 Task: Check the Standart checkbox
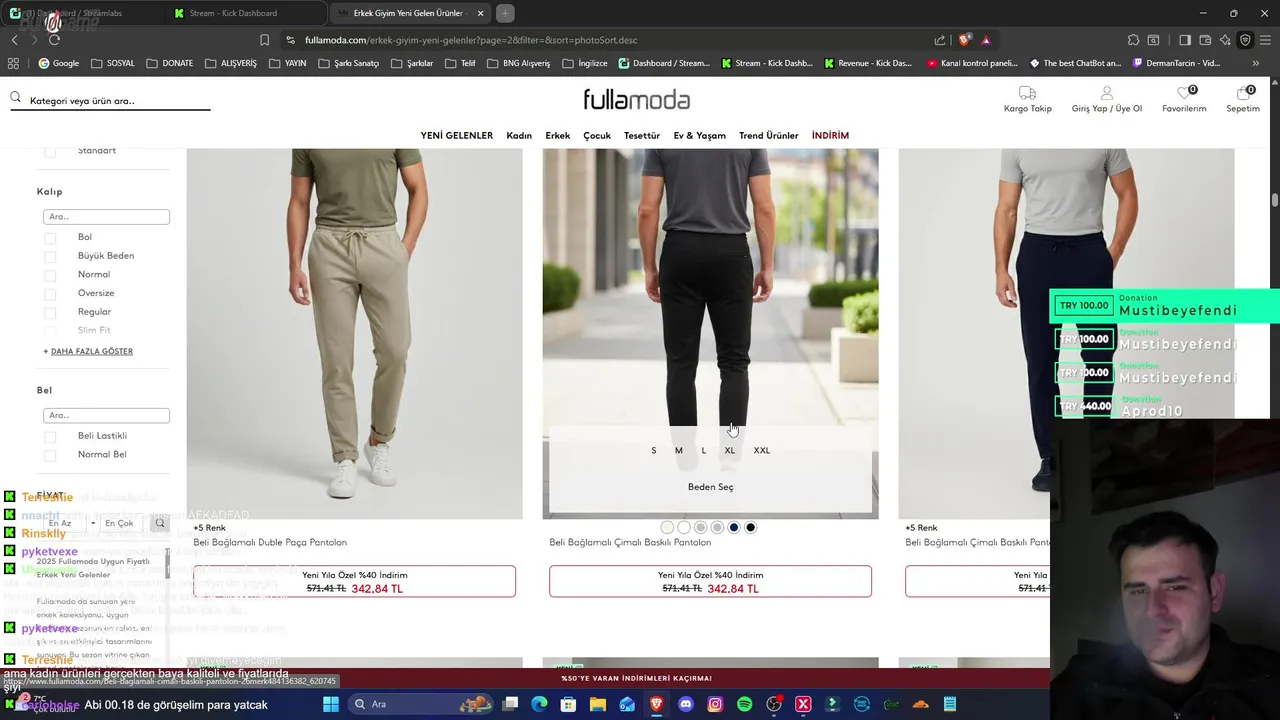pyautogui.click(x=50, y=152)
